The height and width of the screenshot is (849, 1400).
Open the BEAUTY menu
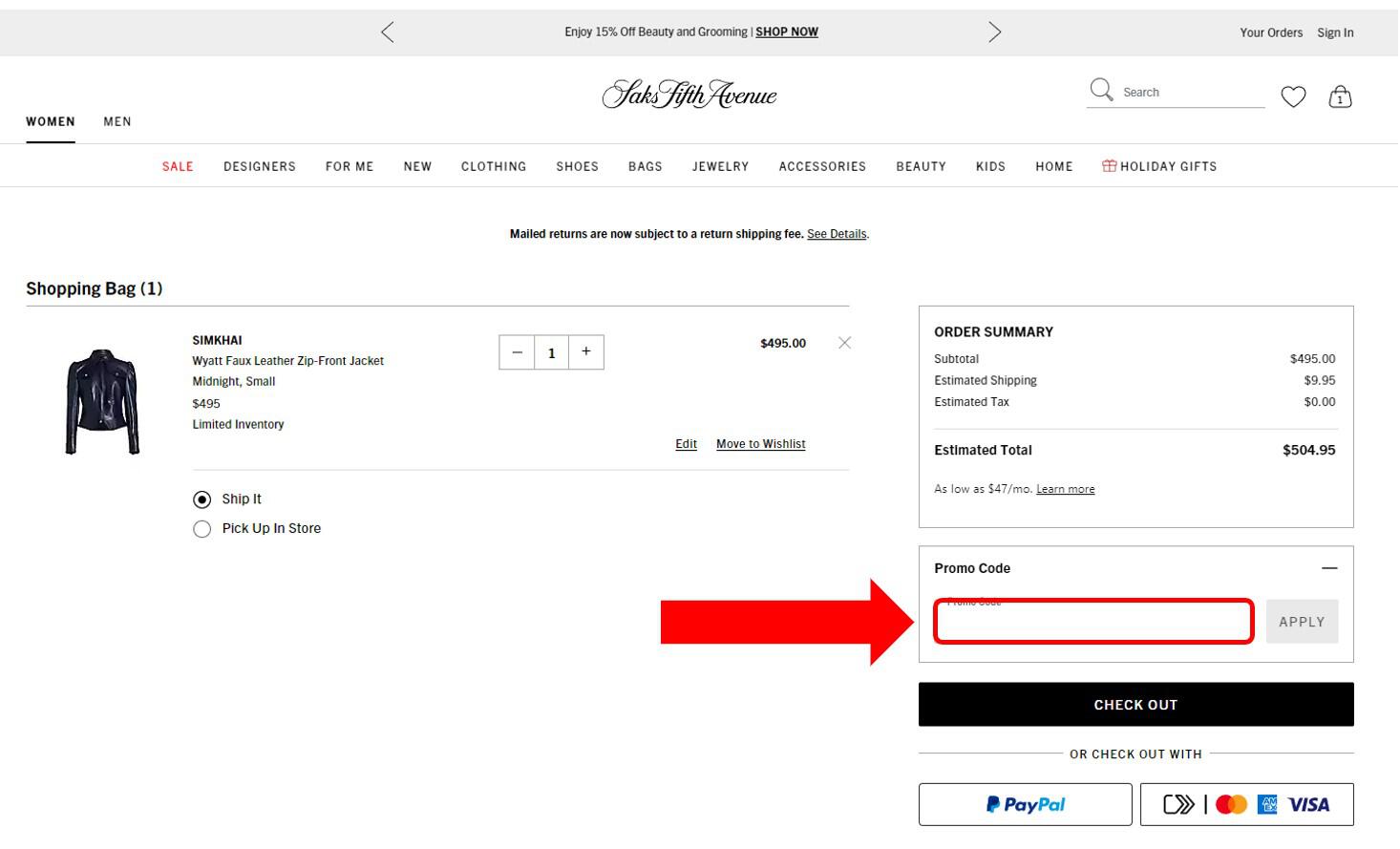pyautogui.click(x=922, y=166)
